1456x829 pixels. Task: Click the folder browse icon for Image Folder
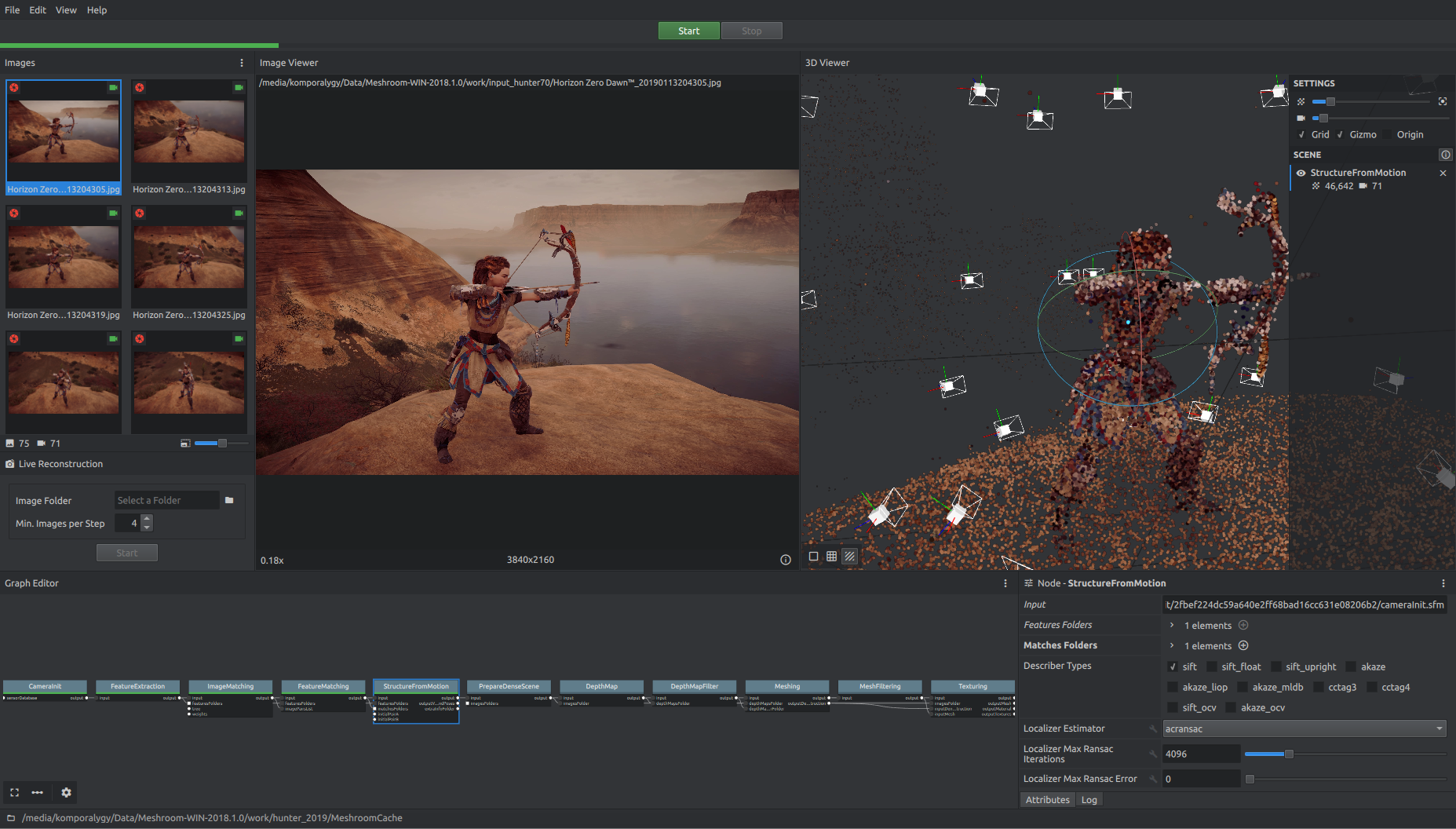click(229, 500)
